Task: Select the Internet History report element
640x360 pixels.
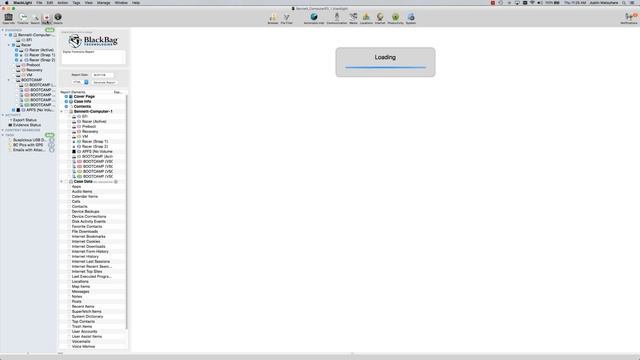Action: [85, 256]
